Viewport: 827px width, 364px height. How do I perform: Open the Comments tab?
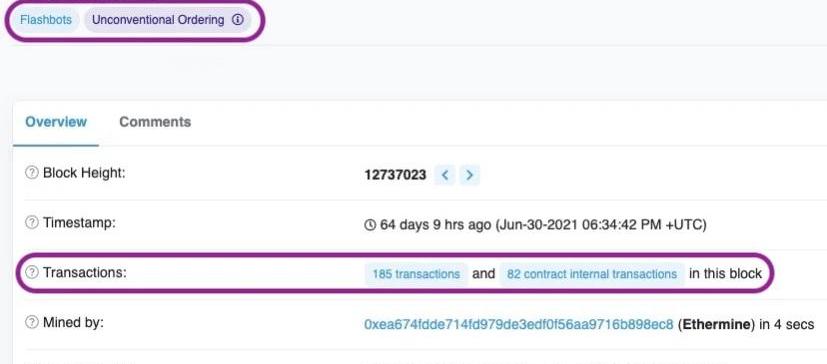[x=155, y=122]
